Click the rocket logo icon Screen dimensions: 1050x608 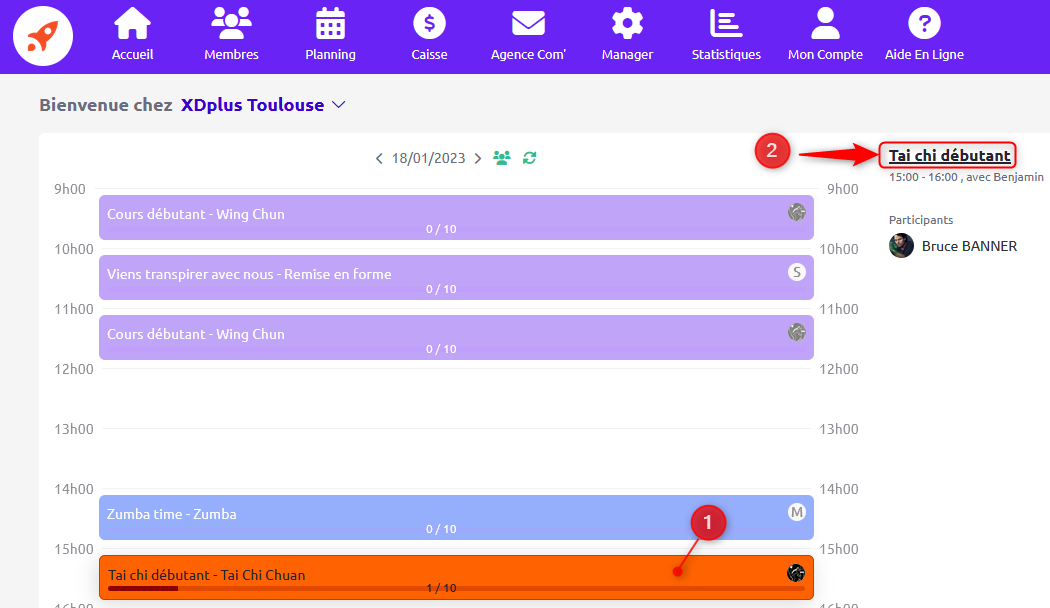(43, 36)
